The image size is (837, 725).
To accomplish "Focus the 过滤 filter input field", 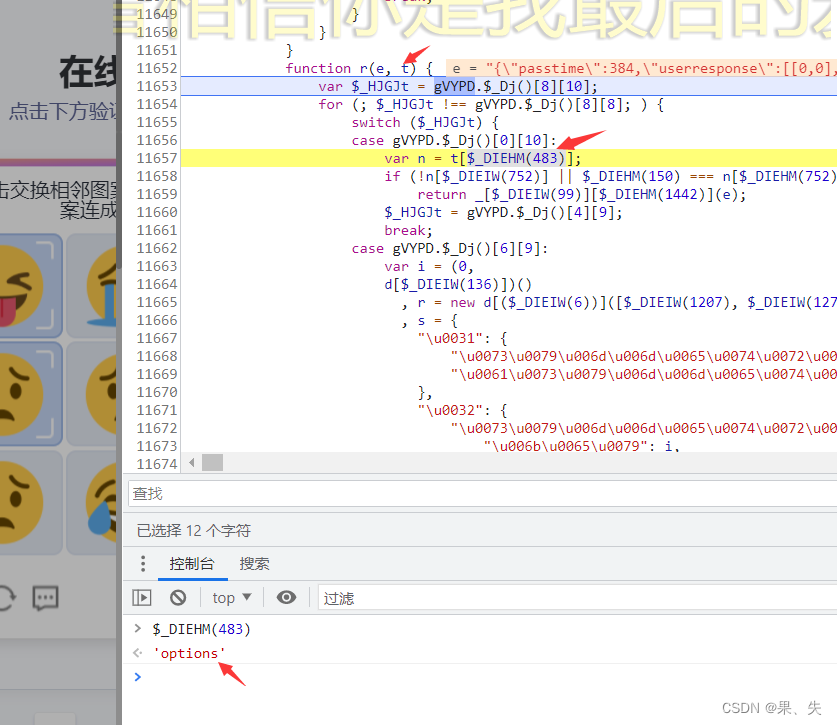I will click(578, 598).
